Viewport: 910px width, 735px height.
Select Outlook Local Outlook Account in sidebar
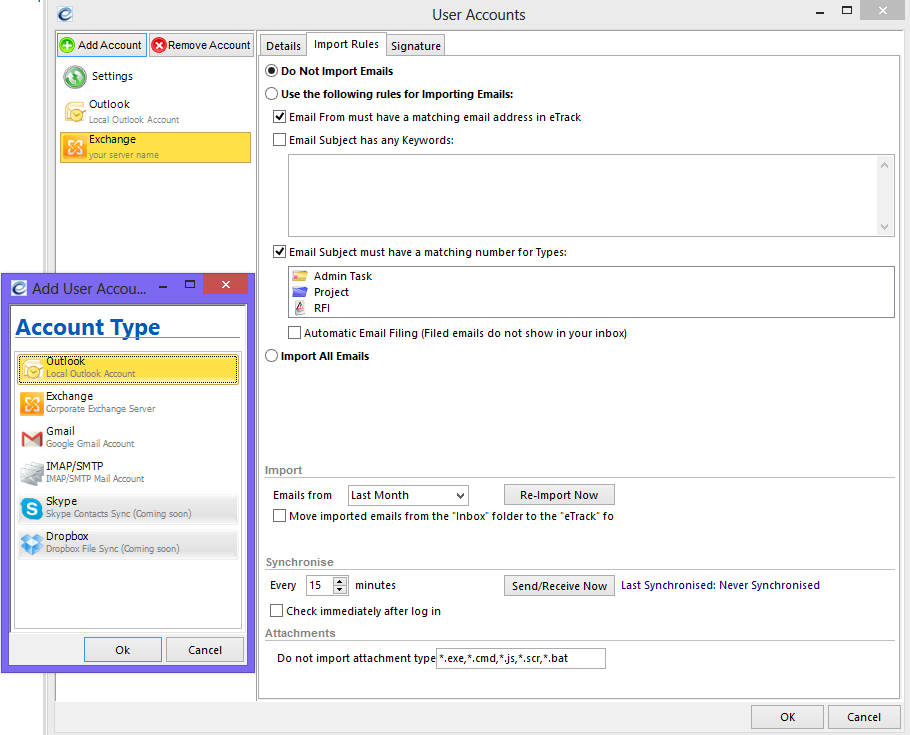click(x=156, y=111)
